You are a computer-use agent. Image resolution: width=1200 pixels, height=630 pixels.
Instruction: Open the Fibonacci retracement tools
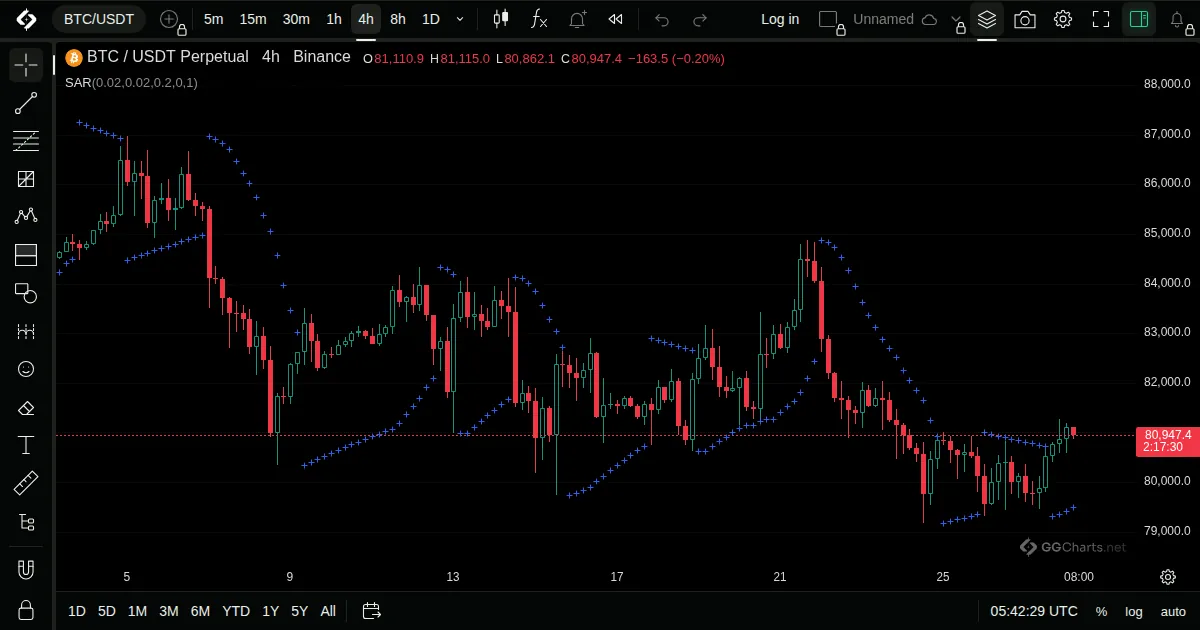(x=26, y=142)
